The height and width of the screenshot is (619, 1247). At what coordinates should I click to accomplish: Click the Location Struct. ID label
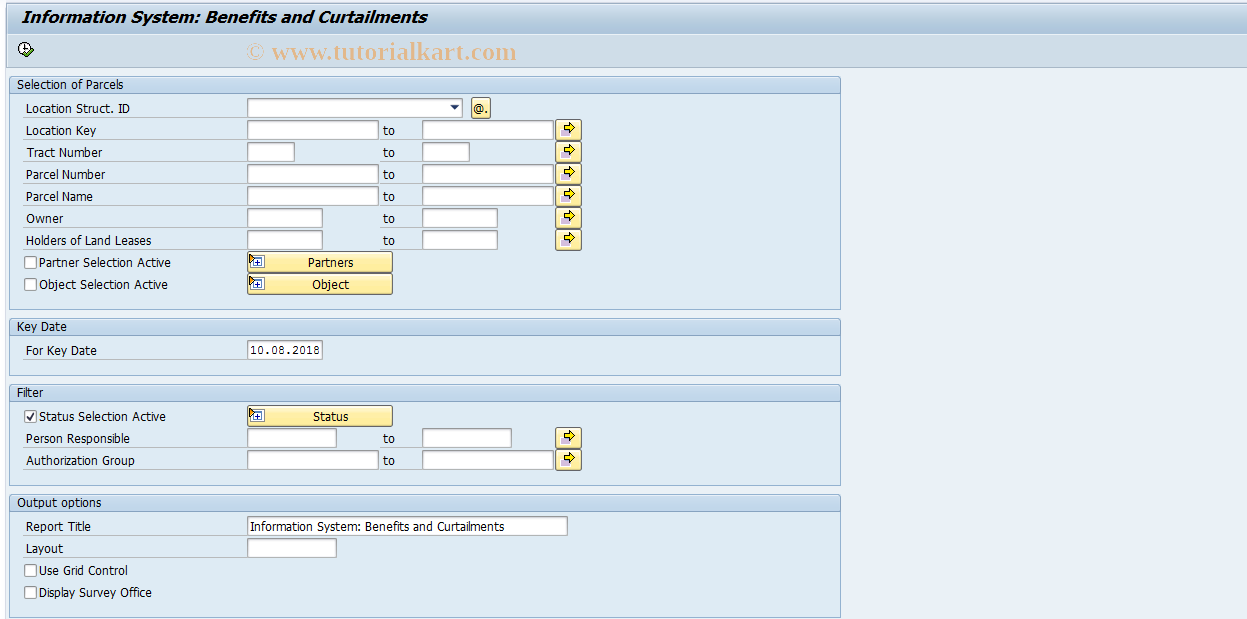pyautogui.click(x=78, y=108)
